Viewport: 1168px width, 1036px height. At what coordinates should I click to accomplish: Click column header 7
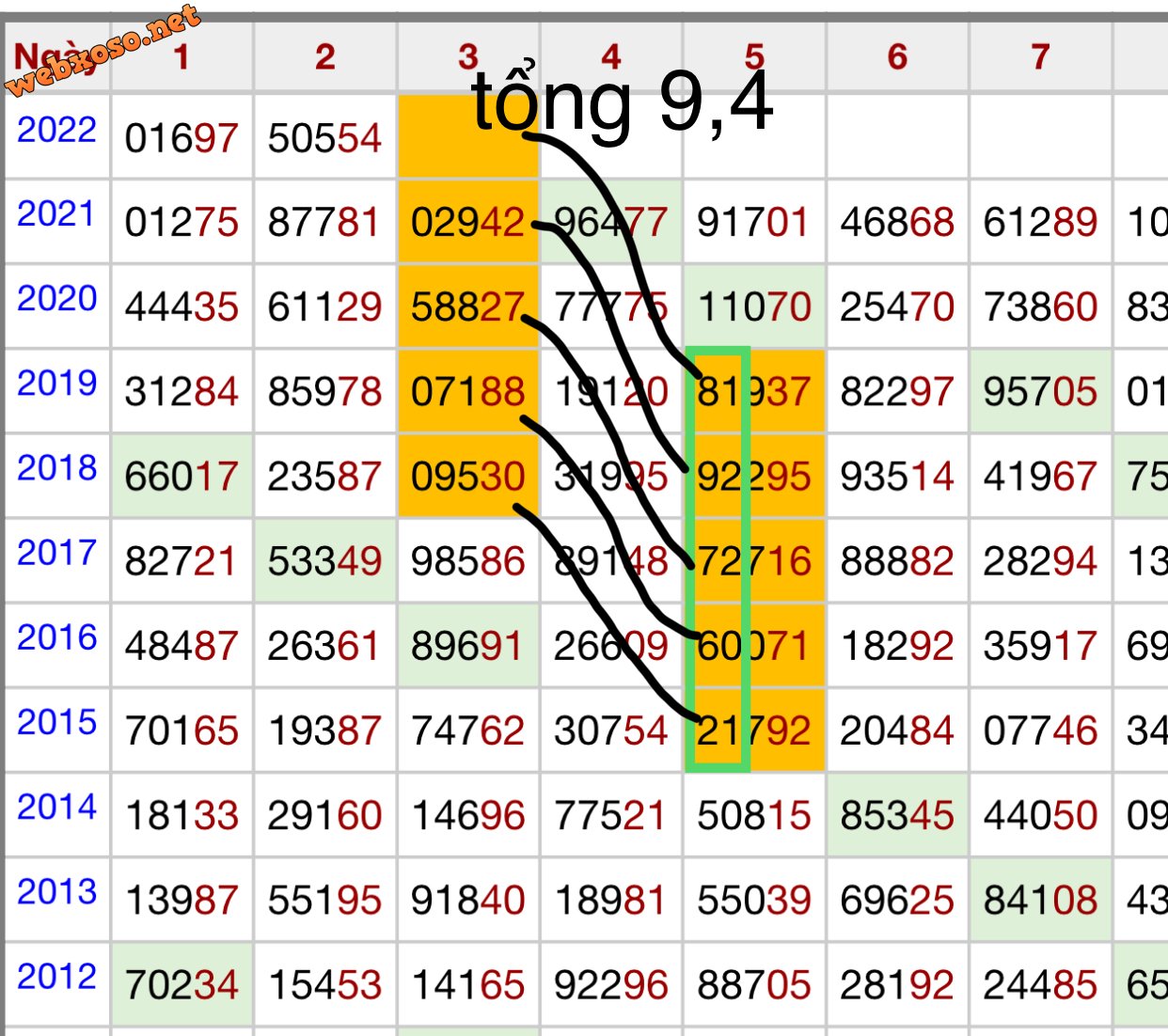click(1040, 57)
